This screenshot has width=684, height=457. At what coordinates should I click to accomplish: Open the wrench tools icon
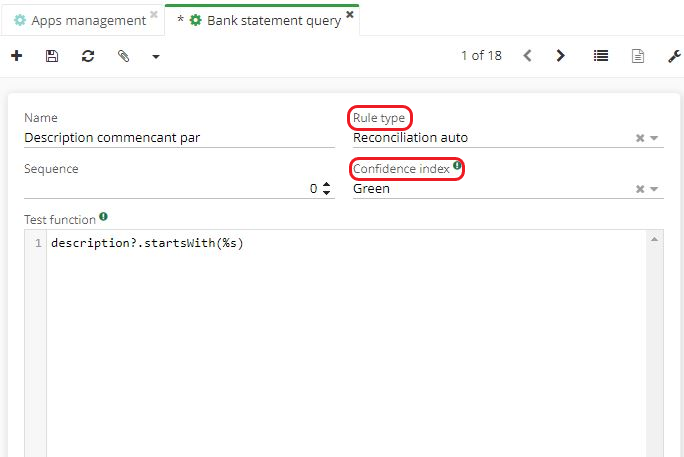pos(674,56)
